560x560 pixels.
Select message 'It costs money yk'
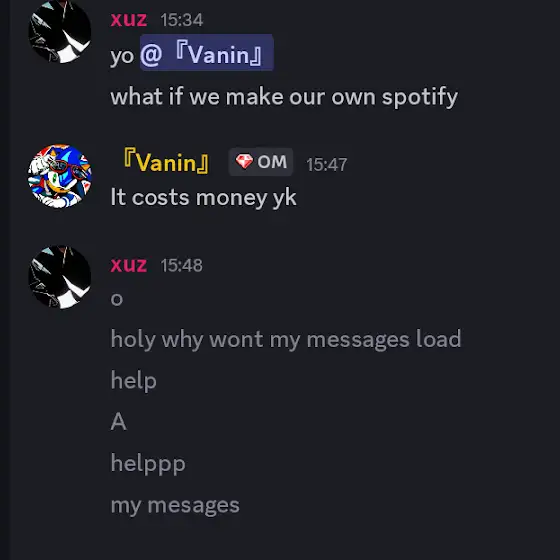(x=204, y=198)
